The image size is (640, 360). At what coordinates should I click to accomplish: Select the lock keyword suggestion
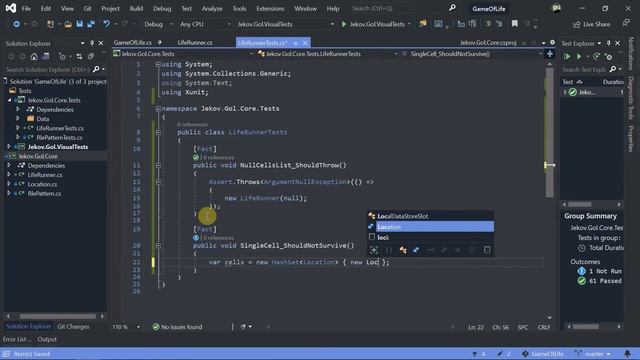(x=431, y=238)
